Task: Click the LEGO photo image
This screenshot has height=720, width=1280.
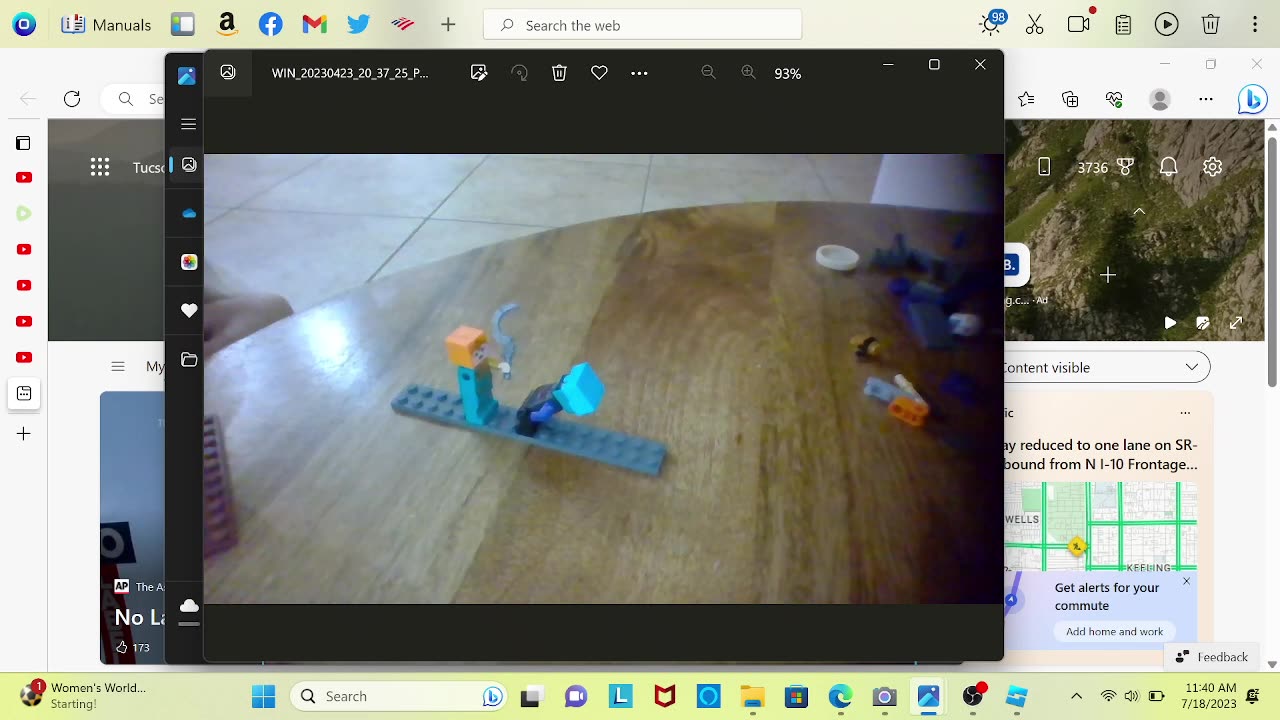Action: (x=603, y=378)
